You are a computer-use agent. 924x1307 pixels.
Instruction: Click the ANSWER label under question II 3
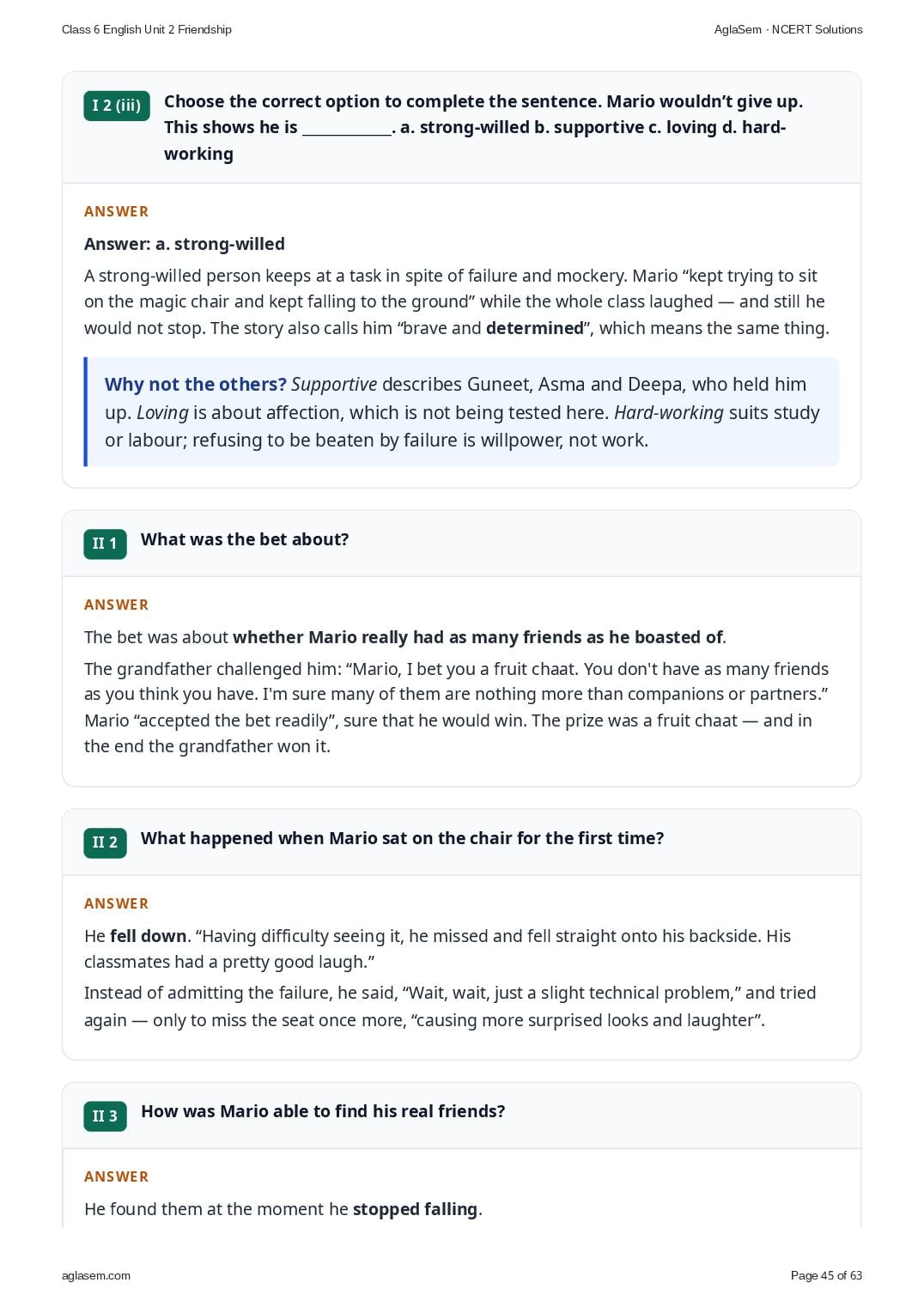click(x=116, y=1176)
